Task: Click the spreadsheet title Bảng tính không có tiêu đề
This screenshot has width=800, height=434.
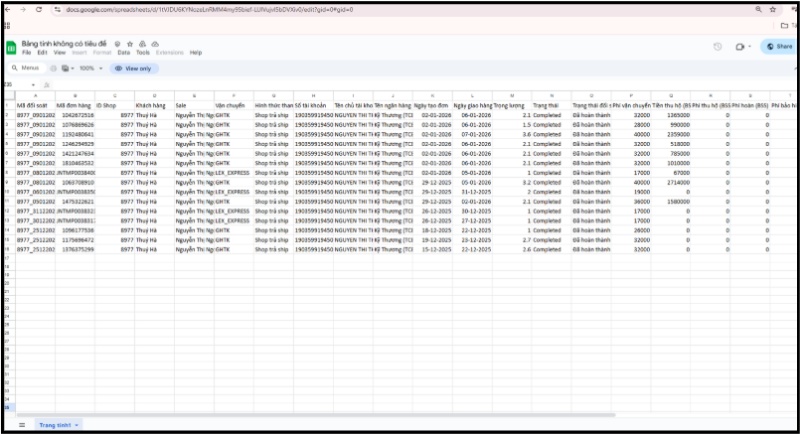Action: 64,44
